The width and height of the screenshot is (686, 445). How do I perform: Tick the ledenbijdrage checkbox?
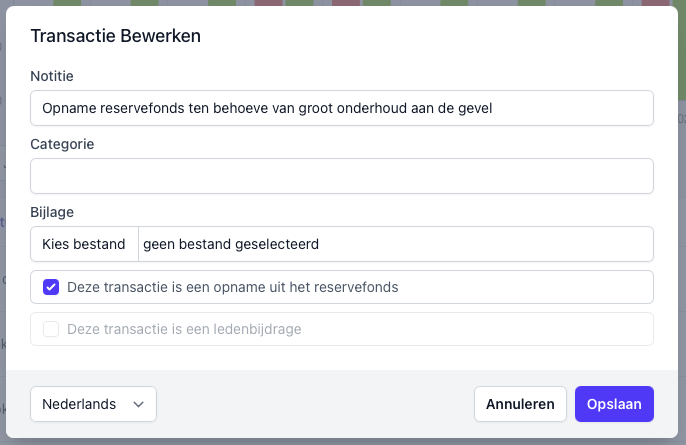click(x=51, y=329)
